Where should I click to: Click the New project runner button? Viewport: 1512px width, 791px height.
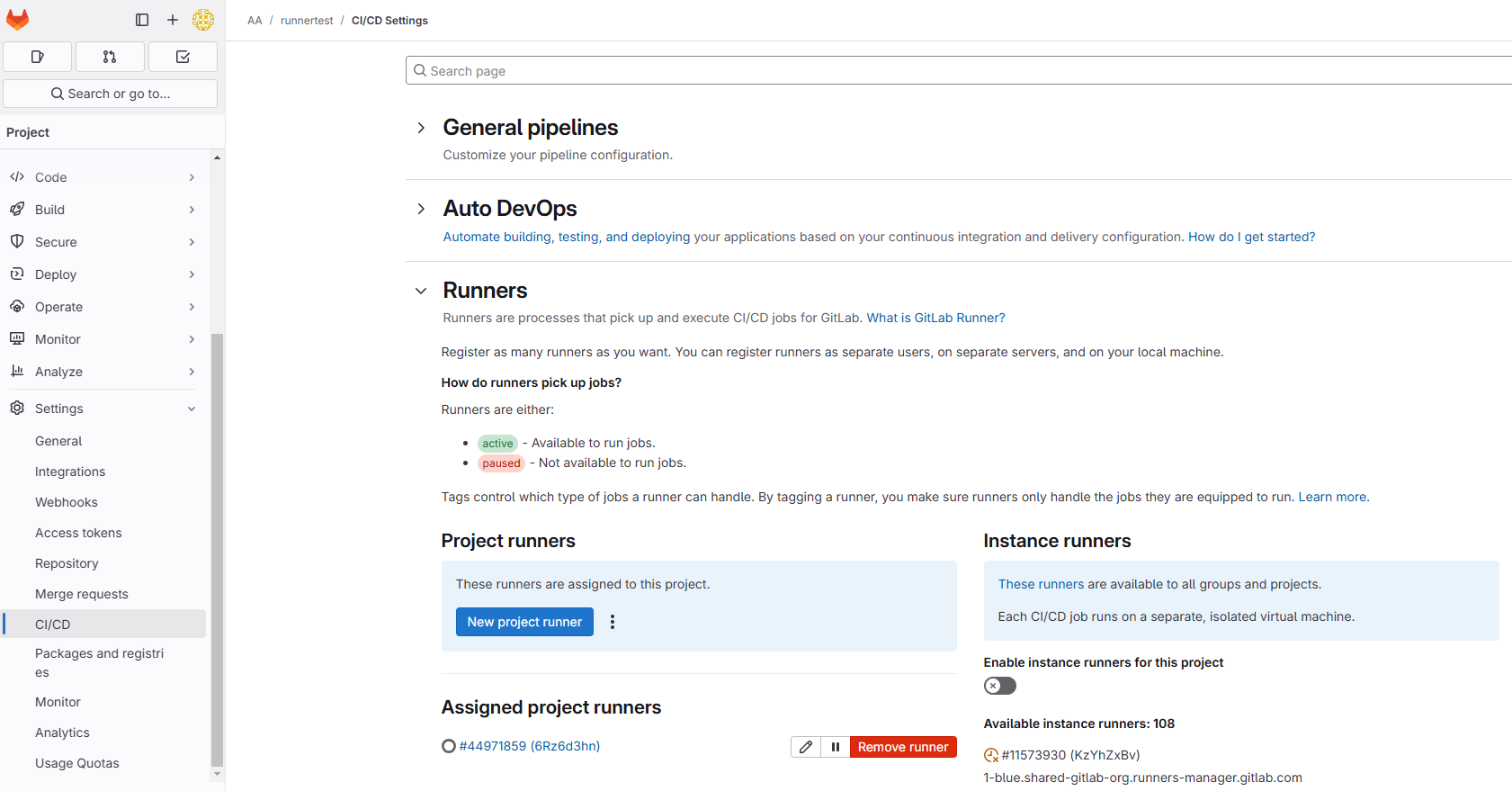click(x=524, y=622)
